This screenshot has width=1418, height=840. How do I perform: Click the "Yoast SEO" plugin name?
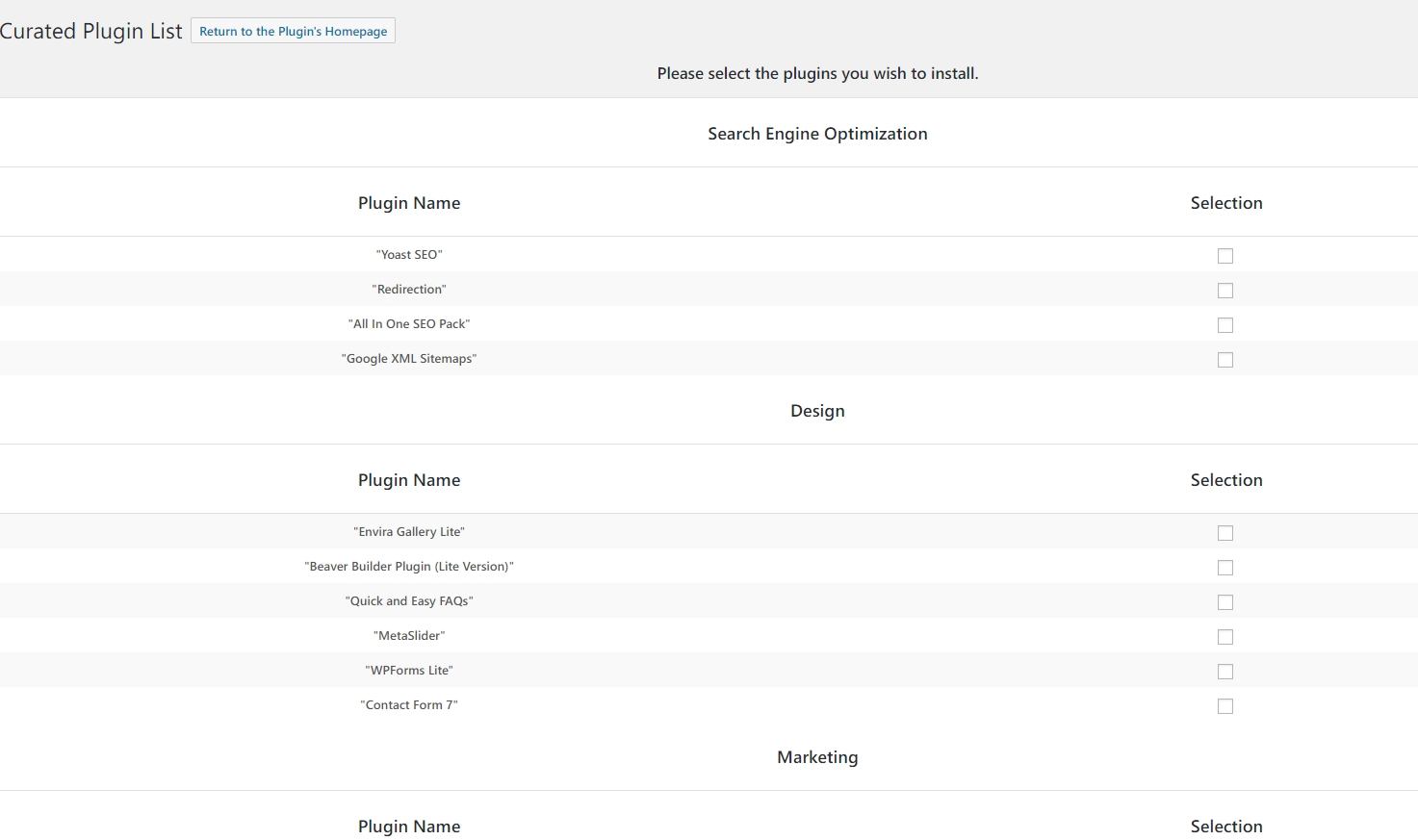click(x=409, y=255)
